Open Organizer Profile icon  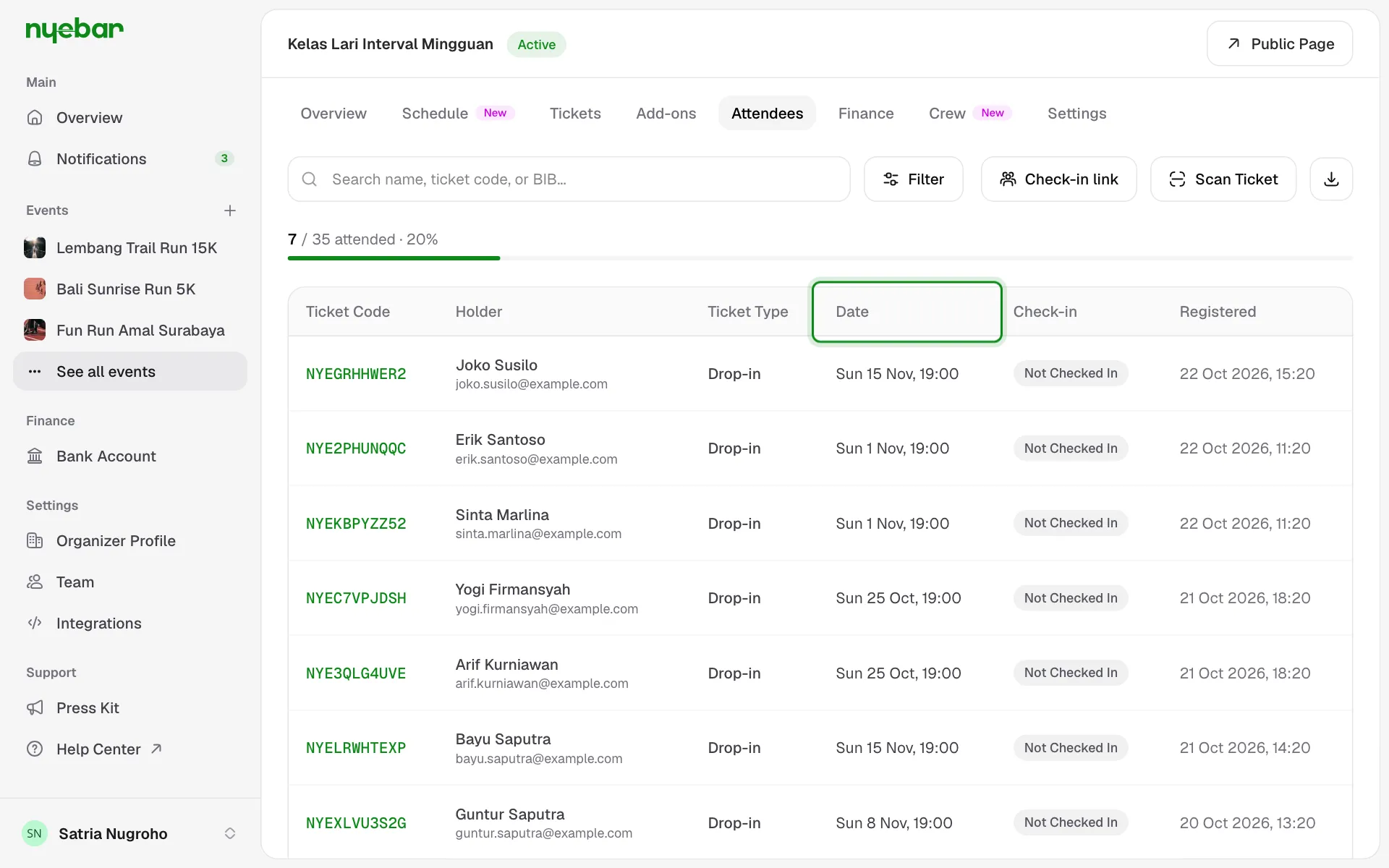coord(35,540)
